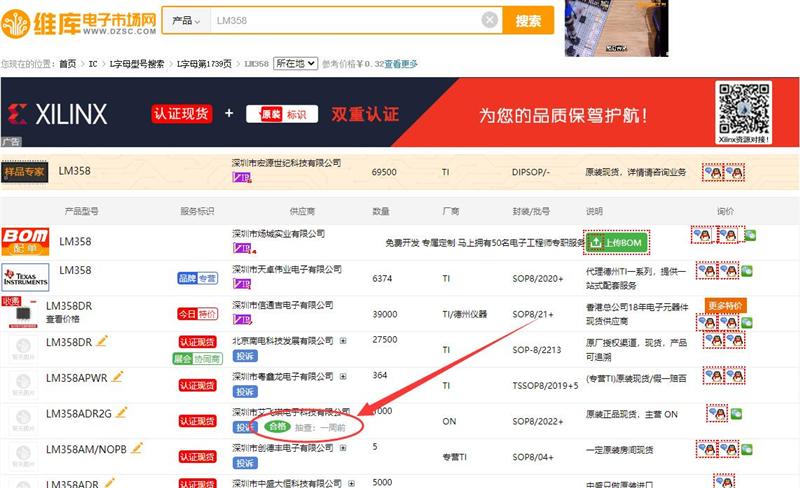Expand the plus icon beside 深圳市中盛大恒科技有限公司

[351, 483]
